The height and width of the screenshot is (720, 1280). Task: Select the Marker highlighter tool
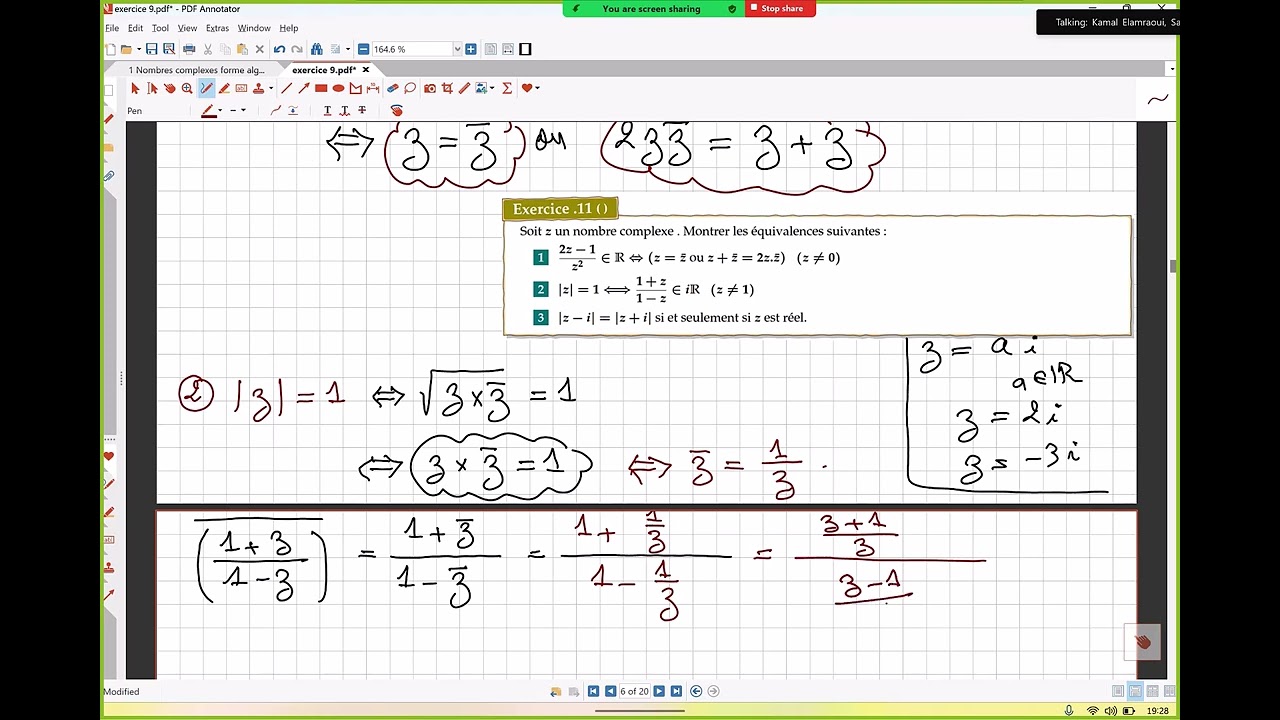(x=224, y=88)
